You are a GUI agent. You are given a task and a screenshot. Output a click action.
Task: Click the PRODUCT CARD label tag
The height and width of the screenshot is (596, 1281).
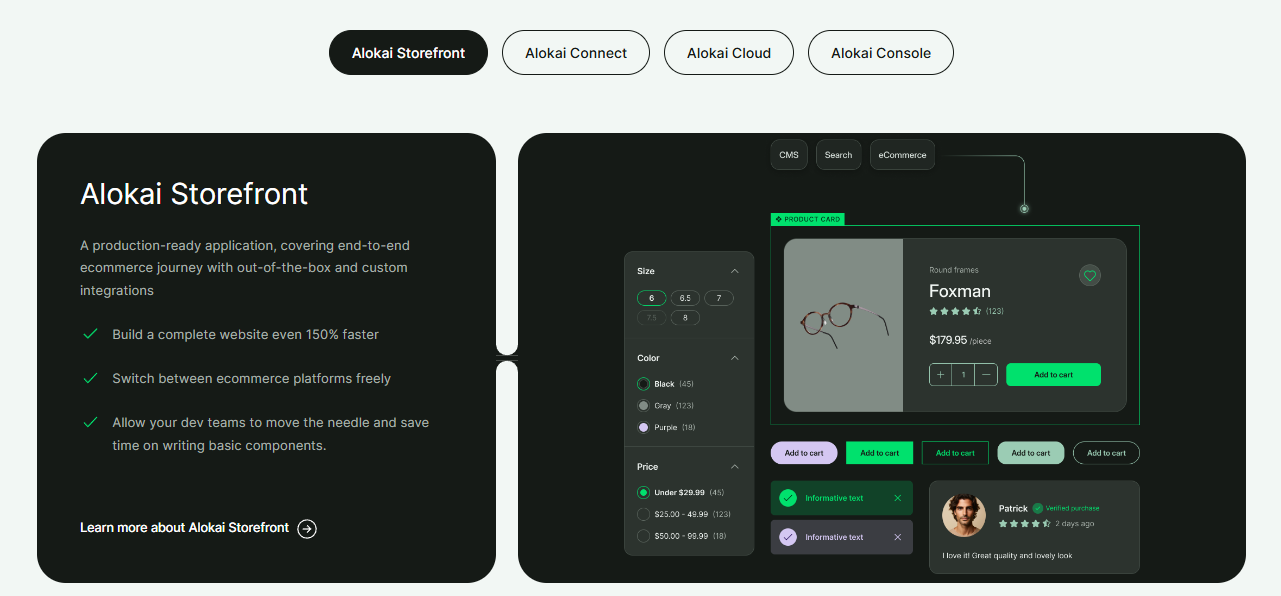tap(808, 219)
